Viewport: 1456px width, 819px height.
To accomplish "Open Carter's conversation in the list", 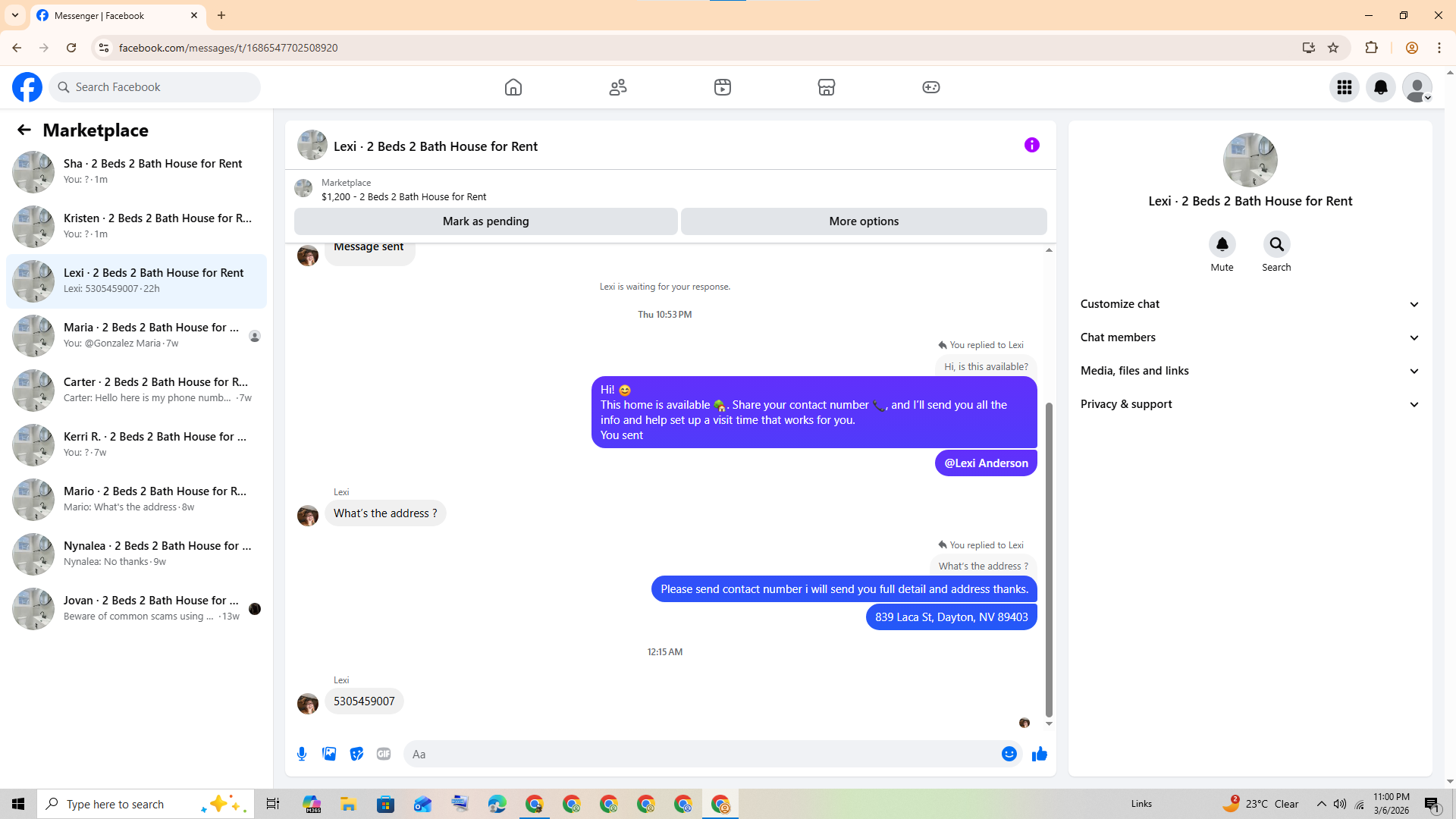I will point(136,390).
